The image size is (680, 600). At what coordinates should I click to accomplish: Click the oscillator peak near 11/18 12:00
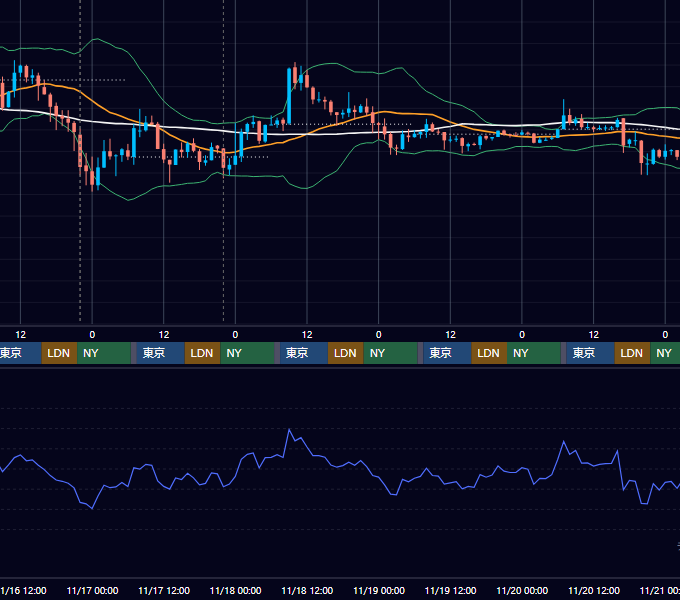point(289,430)
